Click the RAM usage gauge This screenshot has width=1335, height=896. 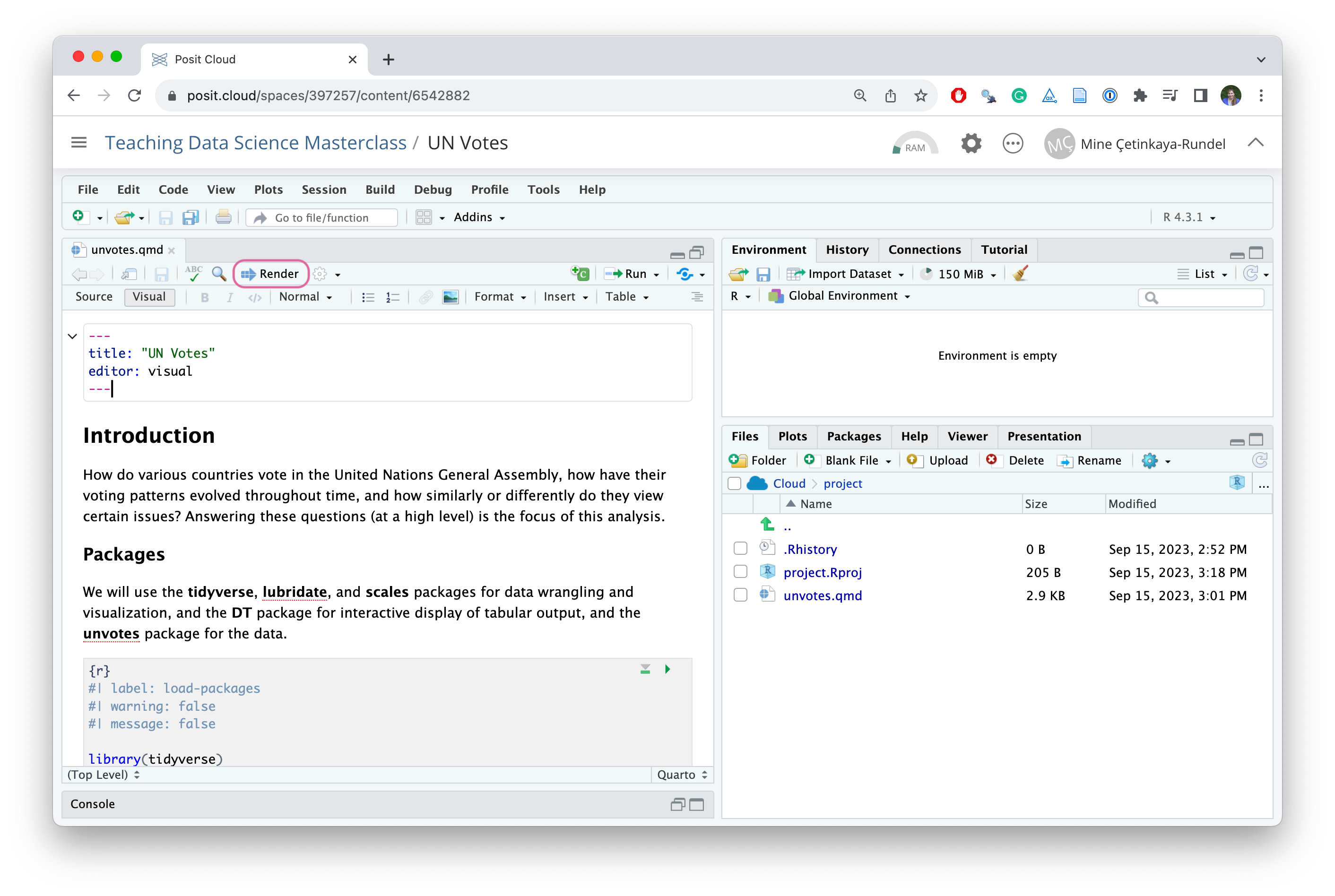click(x=914, y=144)
